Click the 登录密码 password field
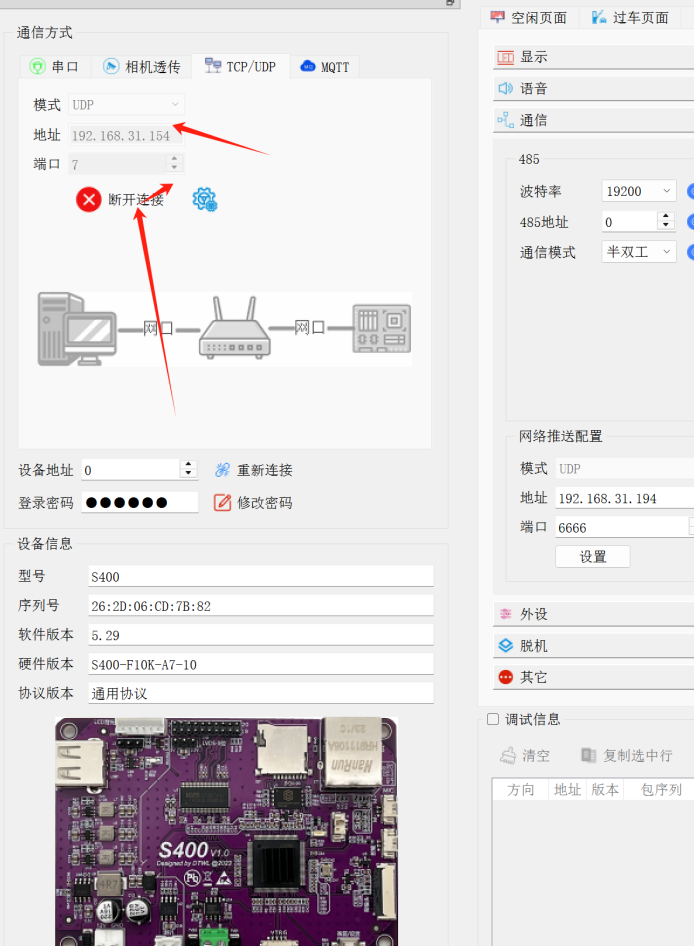This screenshot has height=946, width=694. pos(139,502)
